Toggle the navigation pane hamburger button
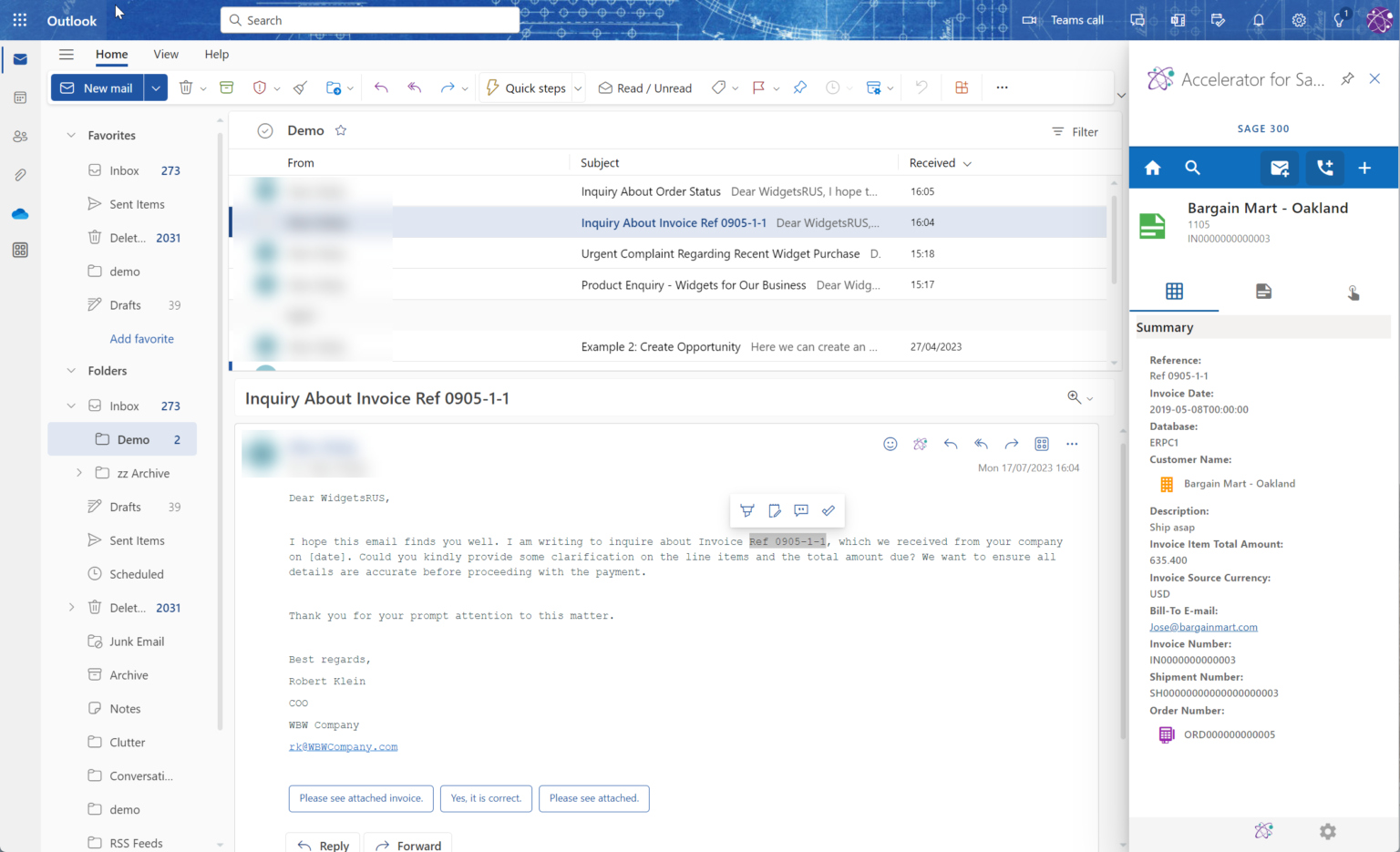Image resolution: width=1400 pixels, height=852 pixels. [67, 54]
